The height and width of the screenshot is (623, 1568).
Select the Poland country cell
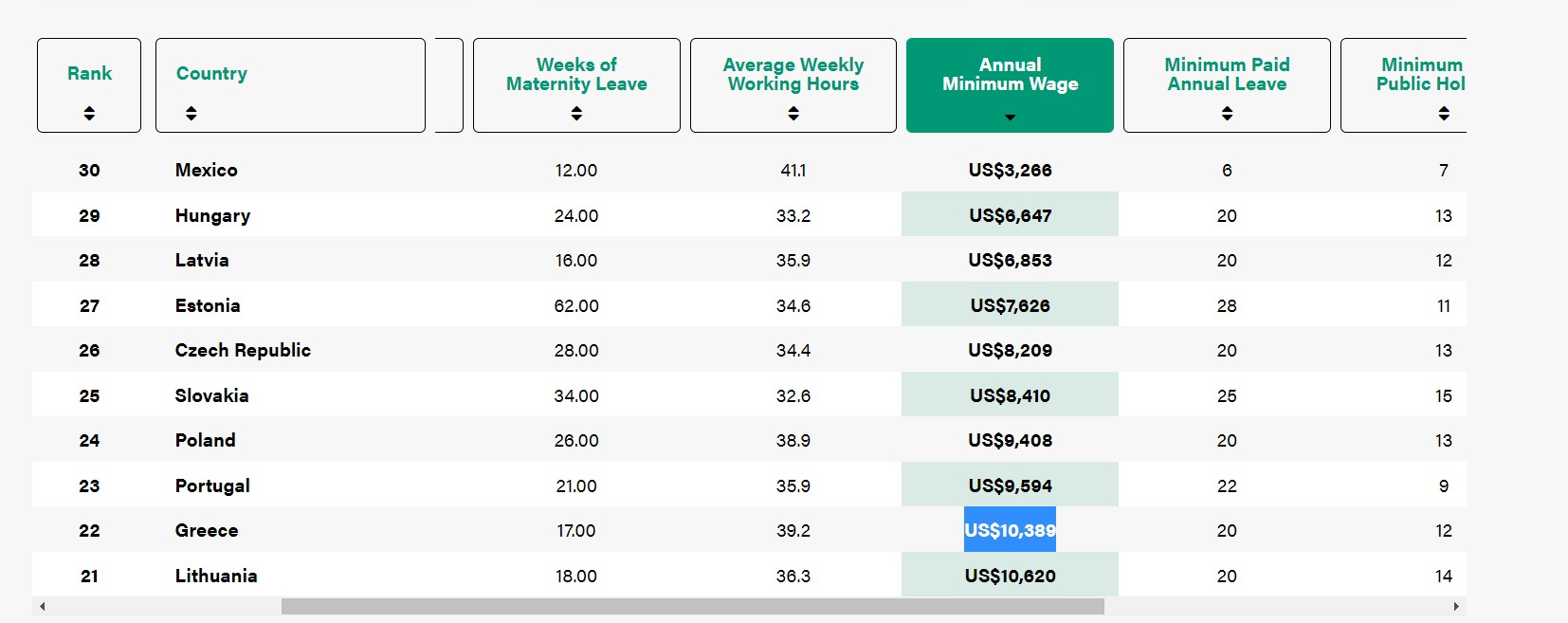[x=205, y=440]
